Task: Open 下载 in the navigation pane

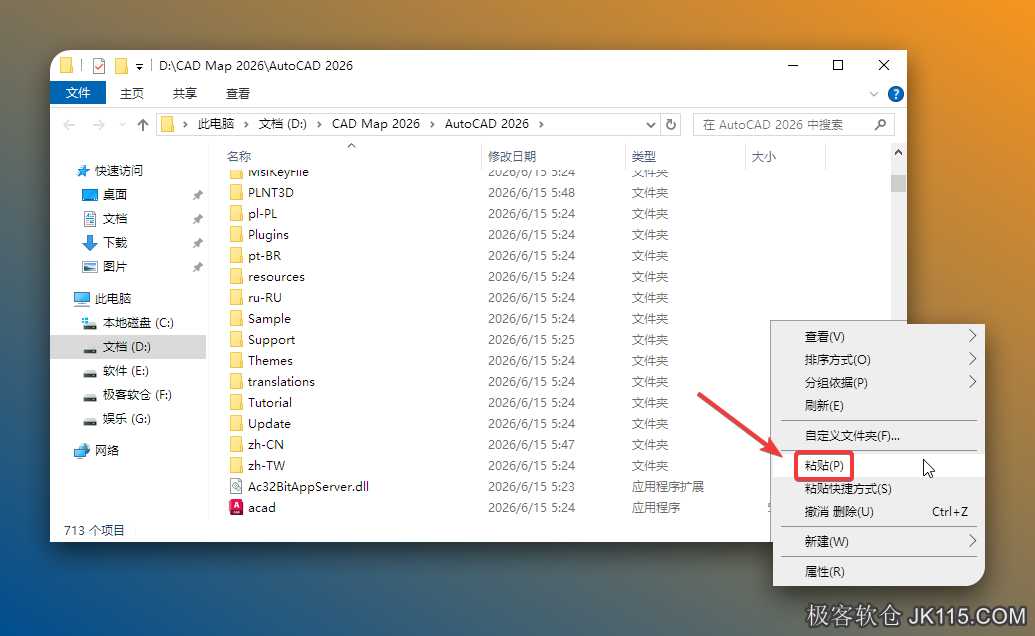Action: coord(115,243)
